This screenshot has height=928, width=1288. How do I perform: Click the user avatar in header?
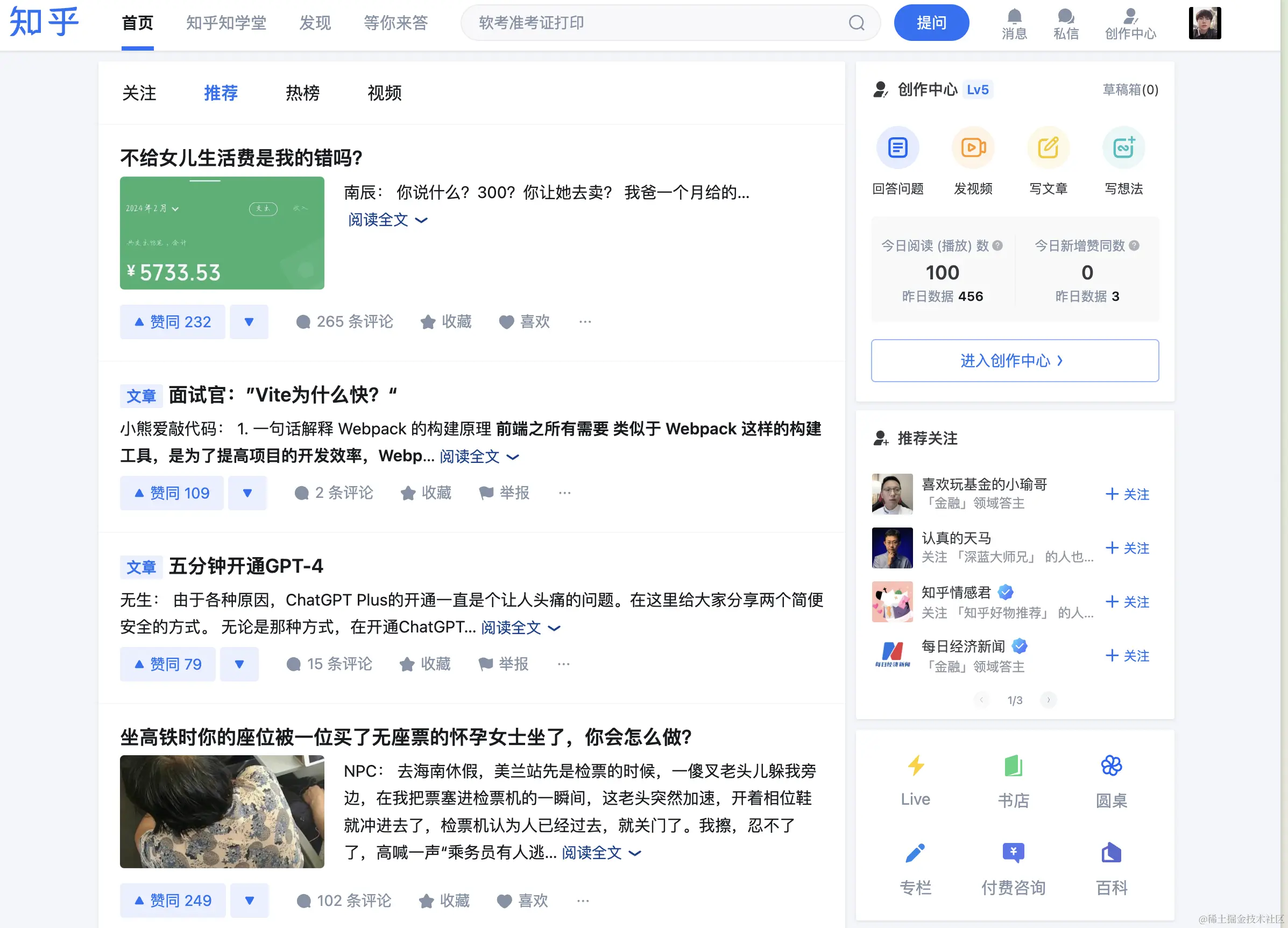pyautogui.click(x=1205, y=23)
